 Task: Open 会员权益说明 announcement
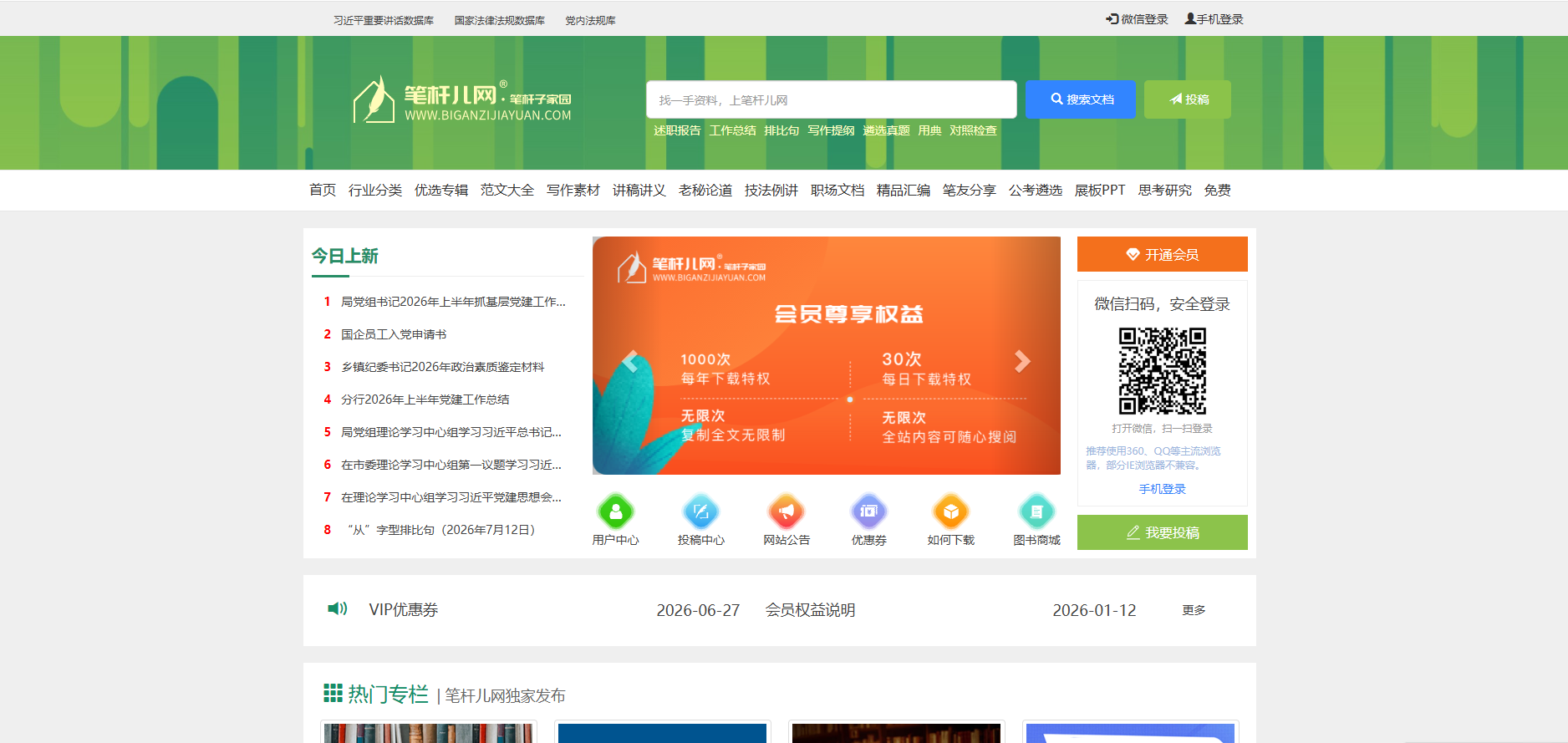point(811,610)
